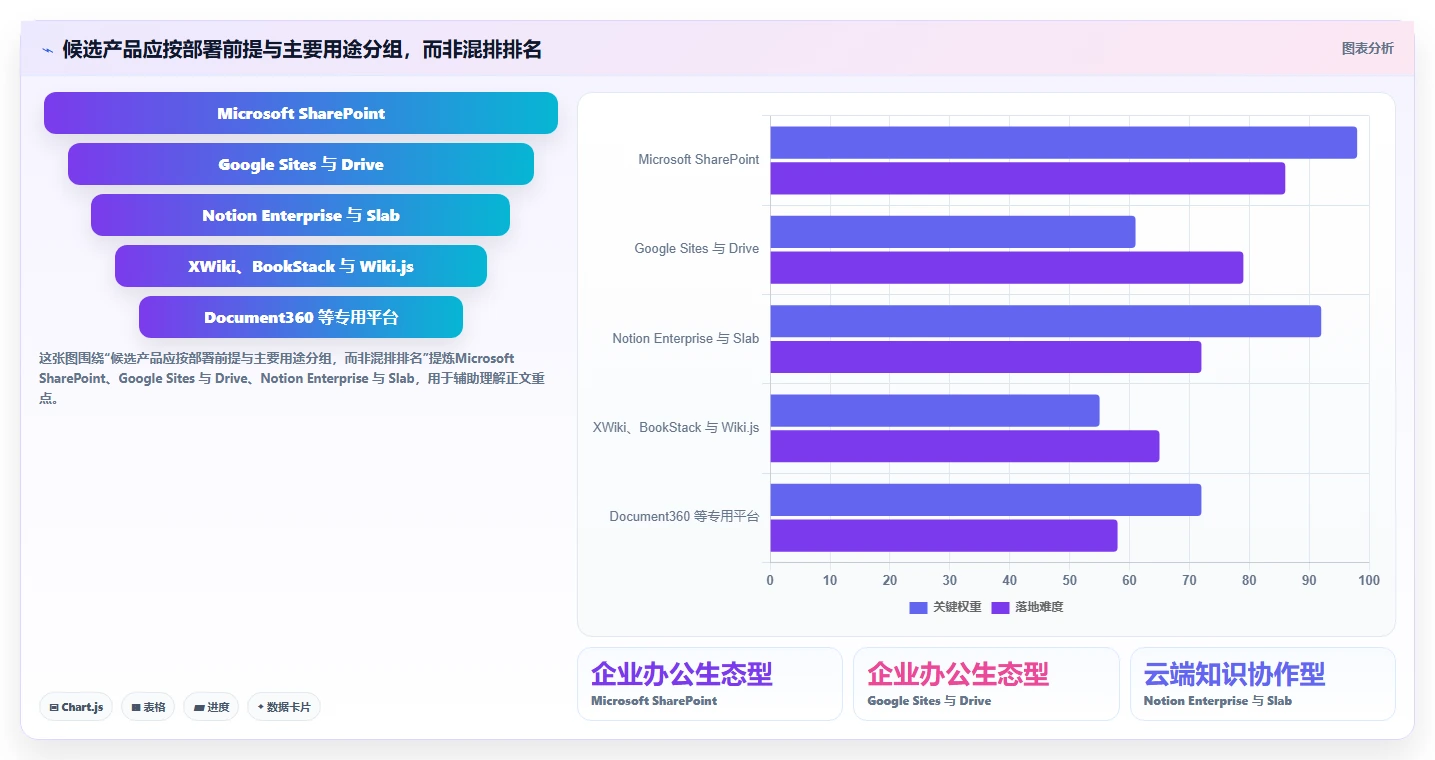
Task: Open the 企业办公生态型 Microsoft SharePoint card
Action: point(710,684)
